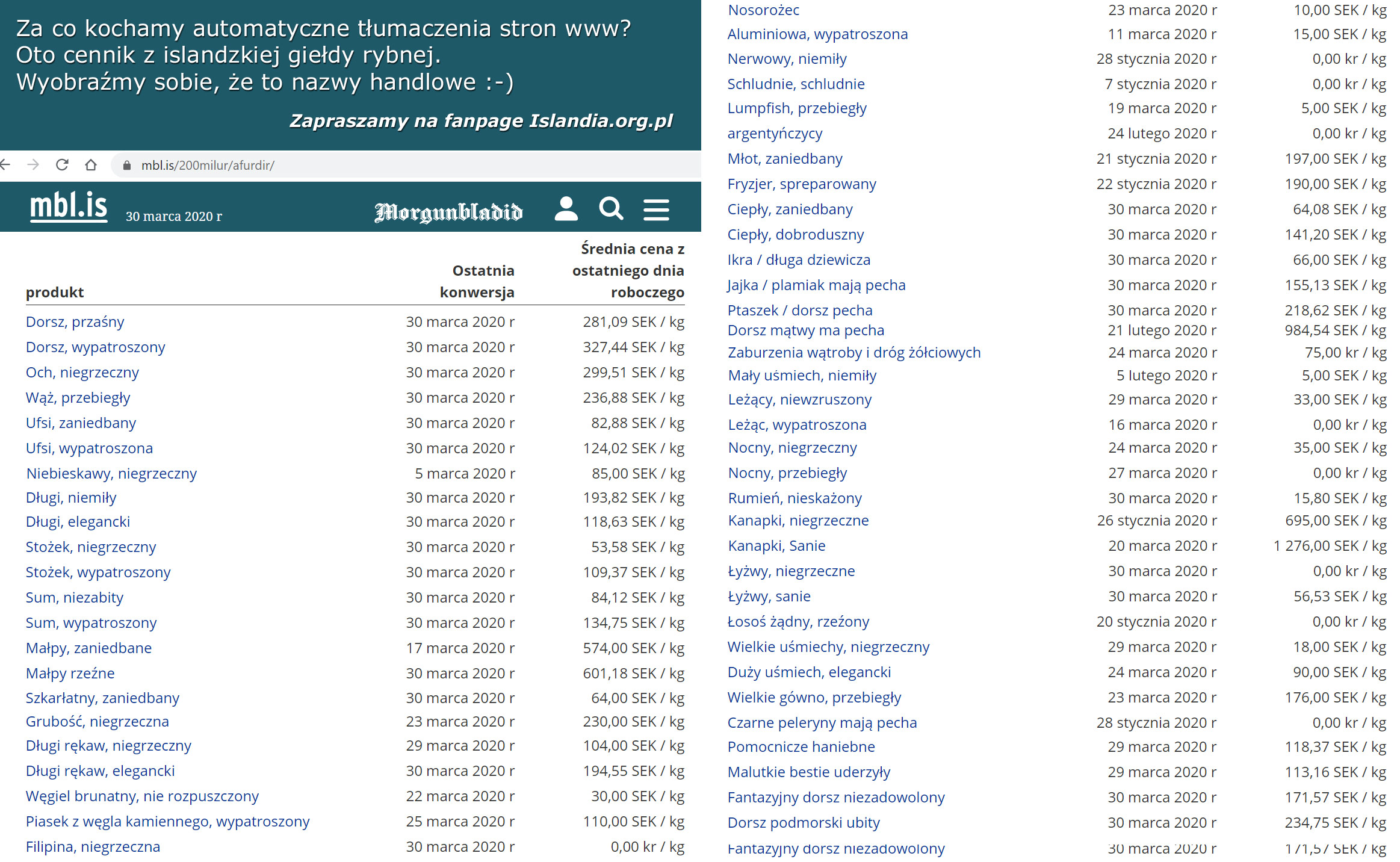The height and width of the screenshot is (862, 1400).
Task: Open the 'Nerwowy, niemiły' link
Action: pyautogui.click(x=787, y=59)
